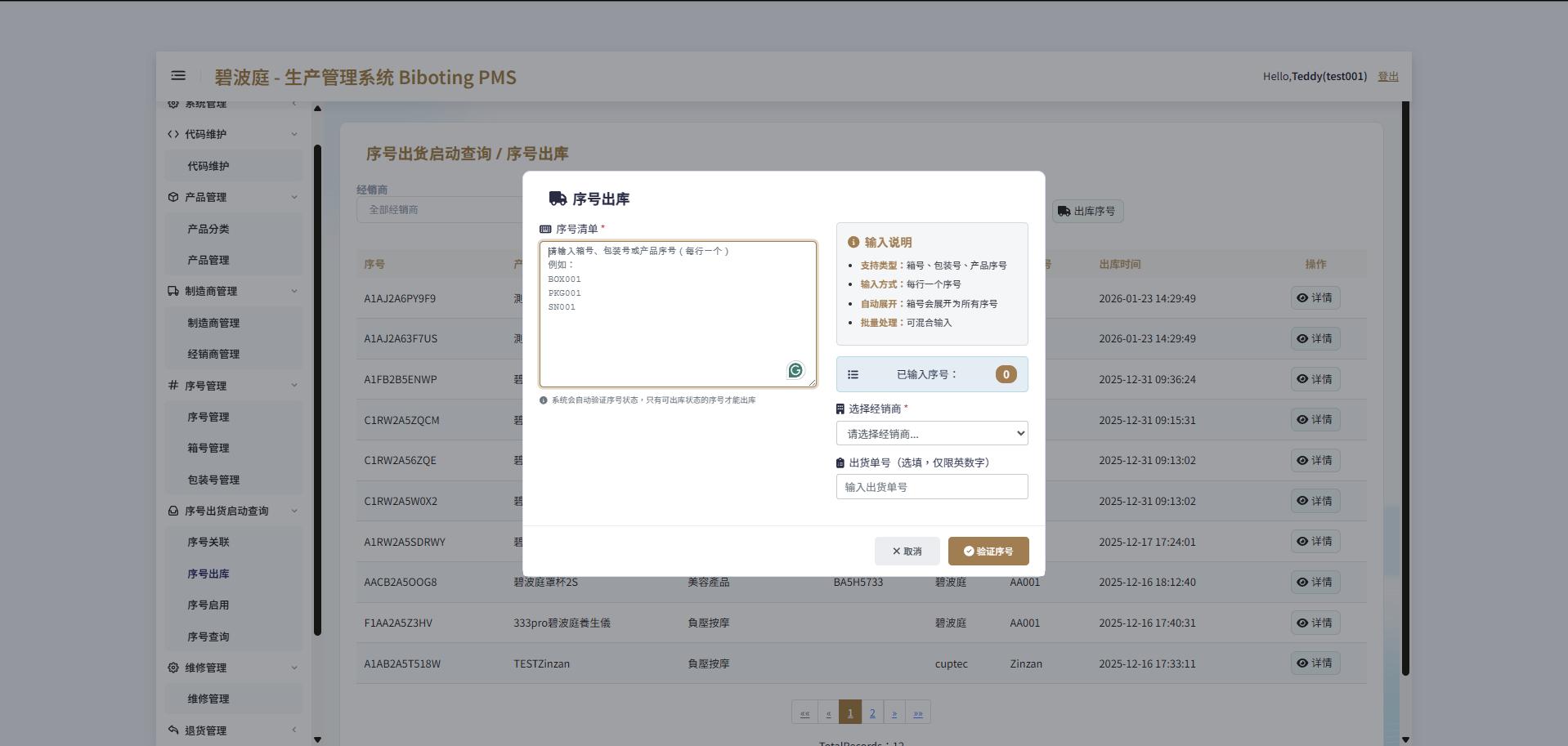
Task: Collapse the 产品管理 sidebar section
Action: [294, 197]
